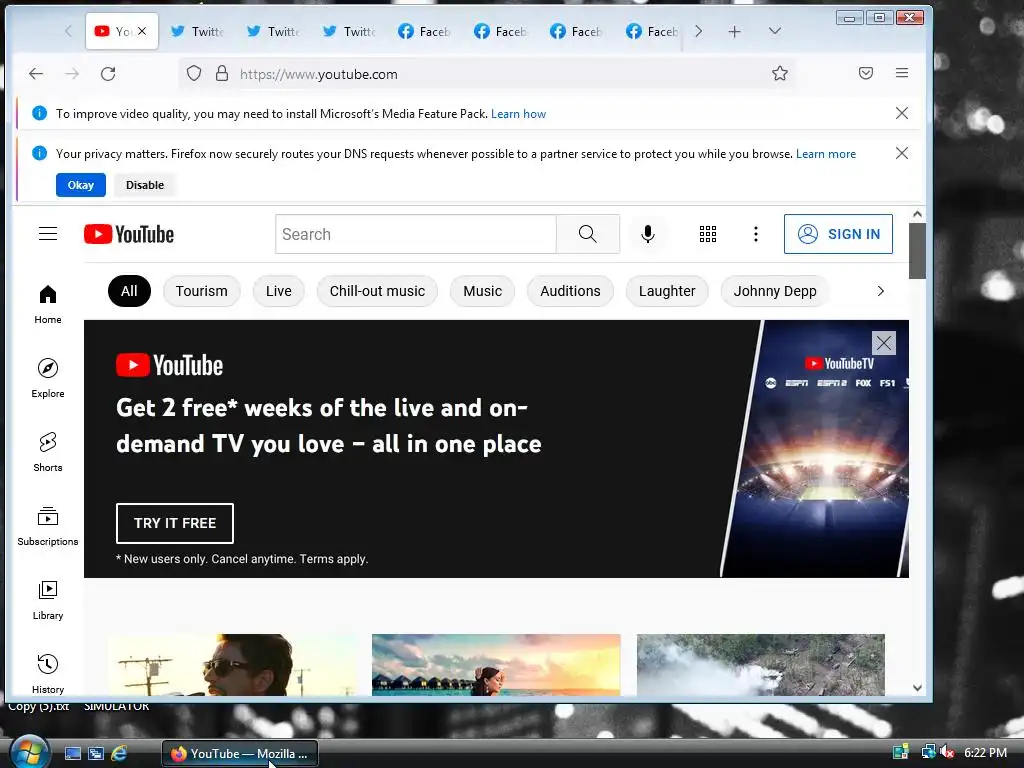Select the Auditions filter chip
Viewport: 1024px width, 768px height.
(x=570, y=291)
